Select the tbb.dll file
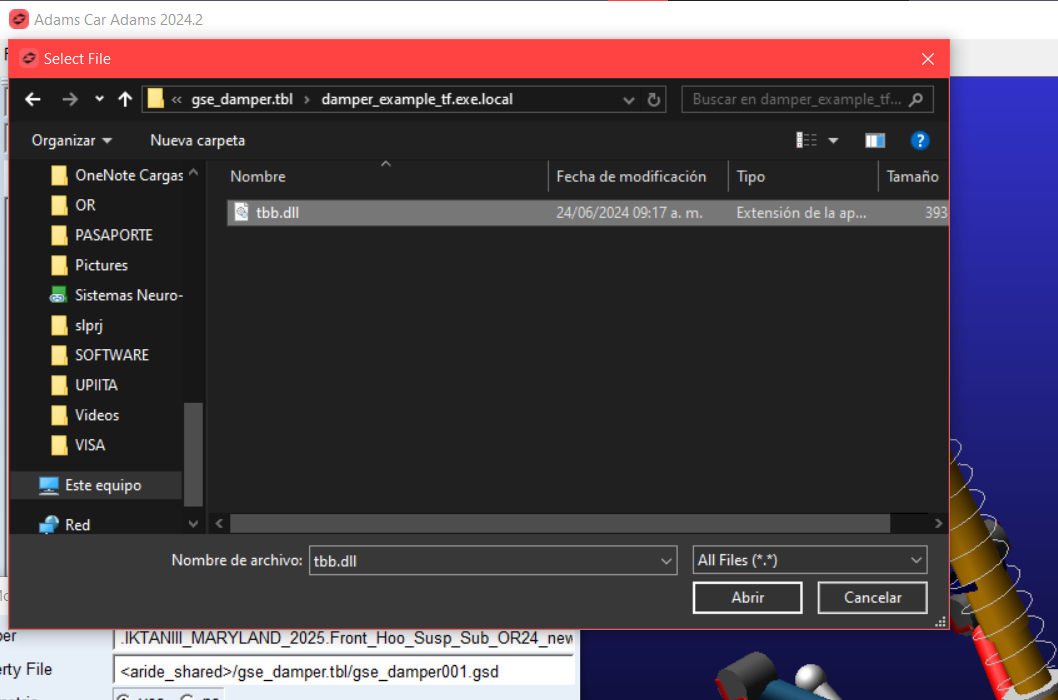Image resolution: width=1058 pixels, height=700 pixels. coord(587,213)
